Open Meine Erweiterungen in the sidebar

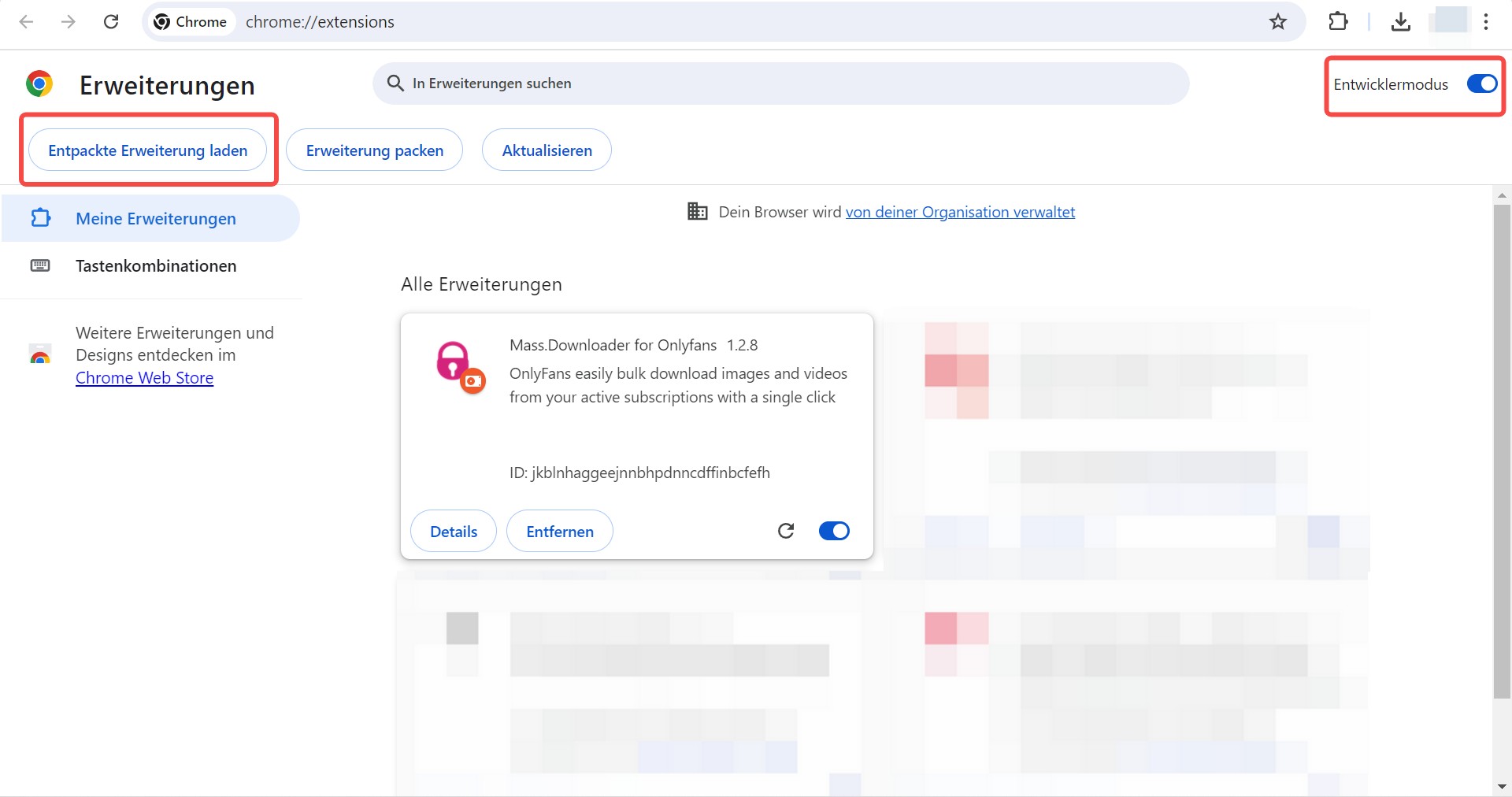coord(150,218)
